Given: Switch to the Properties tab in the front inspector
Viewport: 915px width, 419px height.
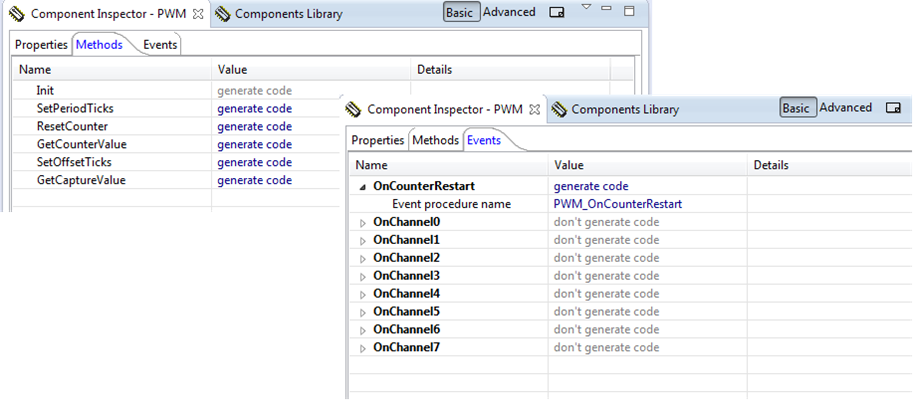Looking at the screenshot, I should [x=378, y=140].
